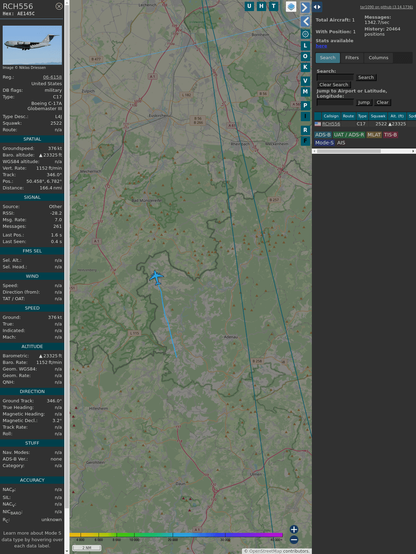416x554 pixels.
Task: Click the FMS SEL section header
Action: (32, 251)
